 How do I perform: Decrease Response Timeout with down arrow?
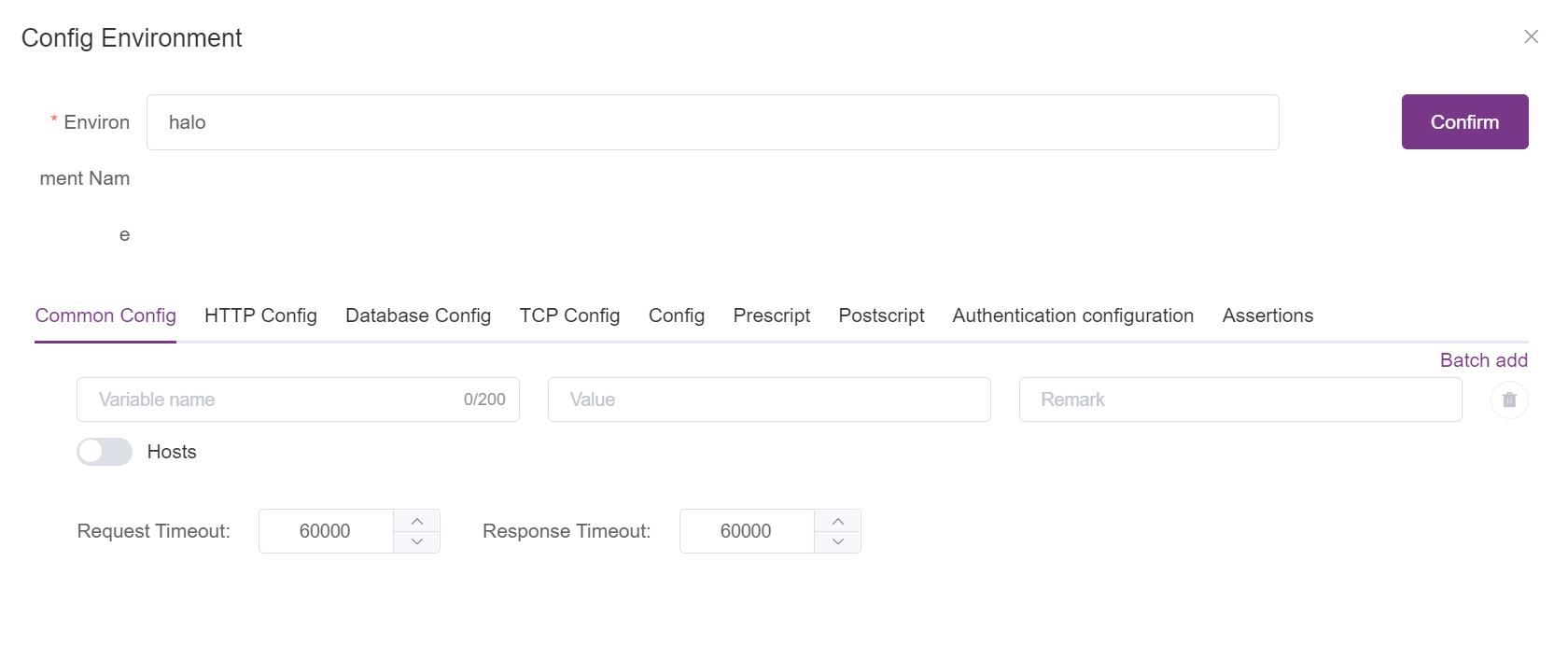tap(837, 542)
